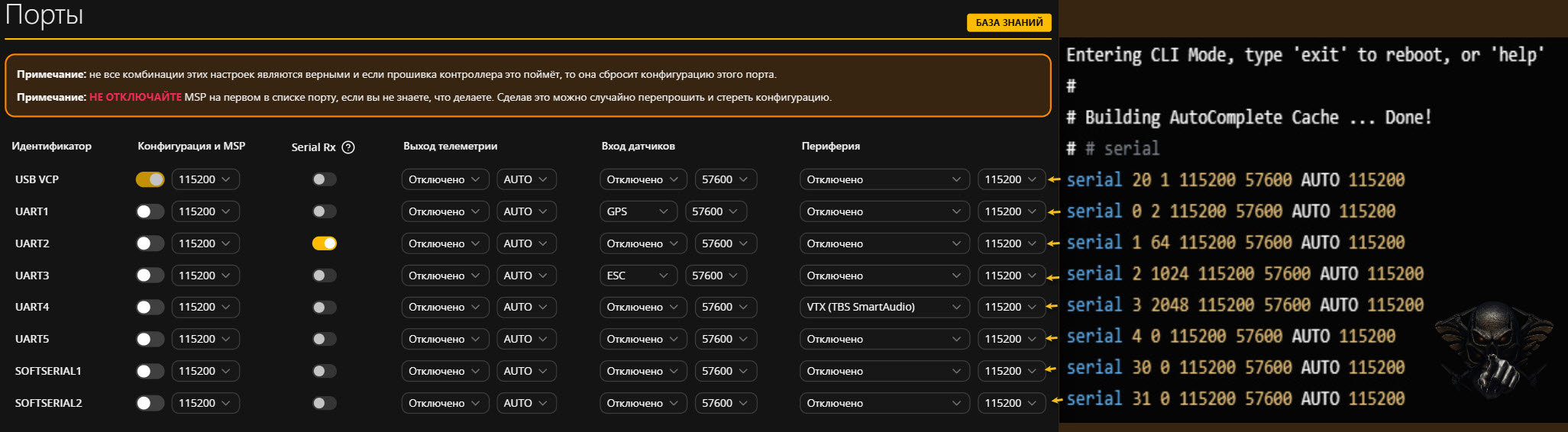The height and width of the screenshot is (432, 1568).
Task: Click the Конфигурация и MSP column header
Action: pyautogui.click(x=192, y=146)
